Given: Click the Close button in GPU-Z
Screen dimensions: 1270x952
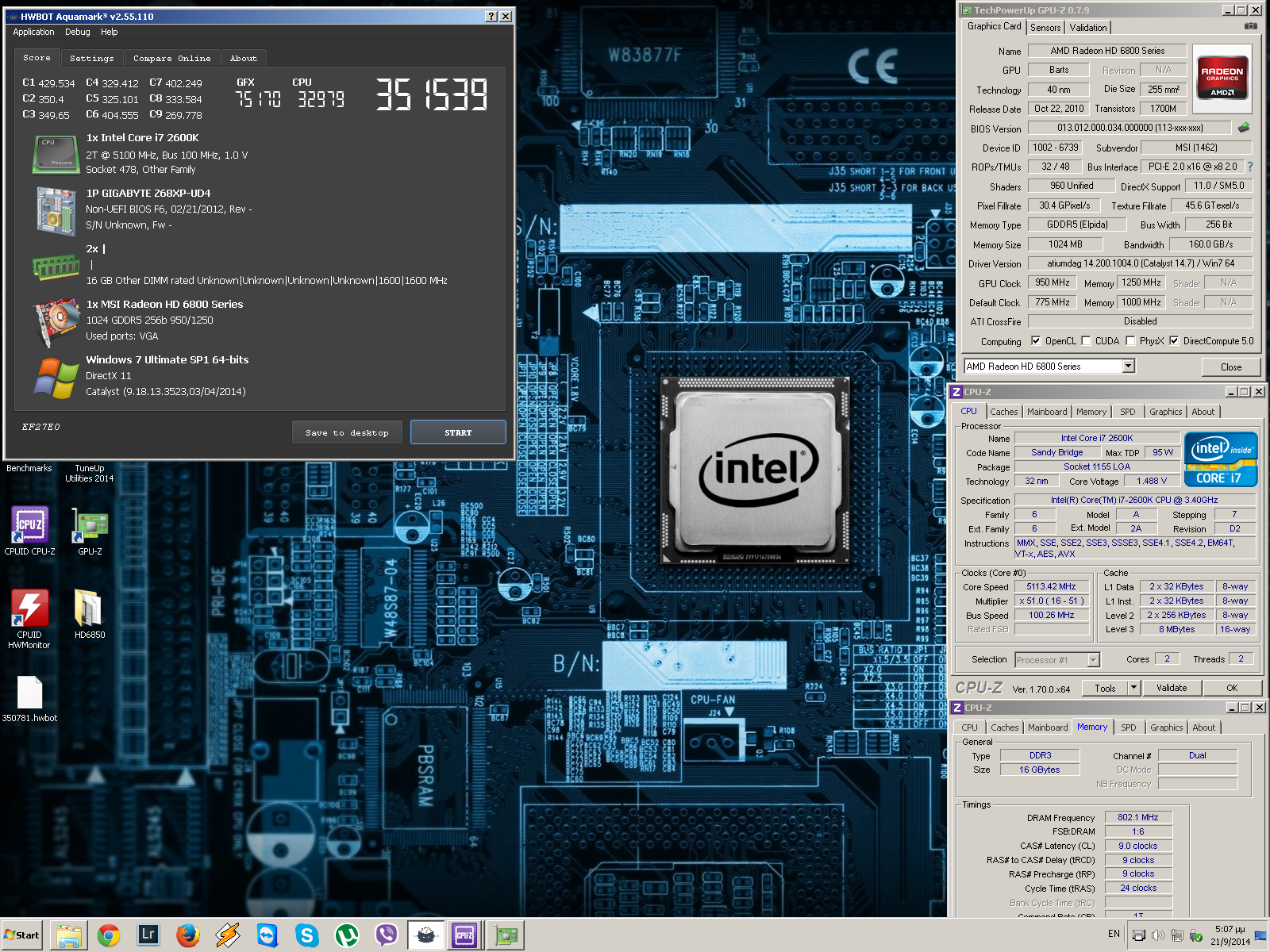Looking at the screenshot, I should (1231, 367).
